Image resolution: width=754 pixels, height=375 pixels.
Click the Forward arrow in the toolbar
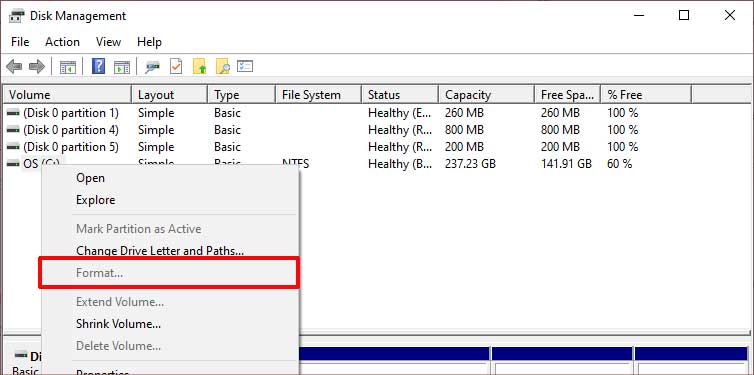[37, 66]
